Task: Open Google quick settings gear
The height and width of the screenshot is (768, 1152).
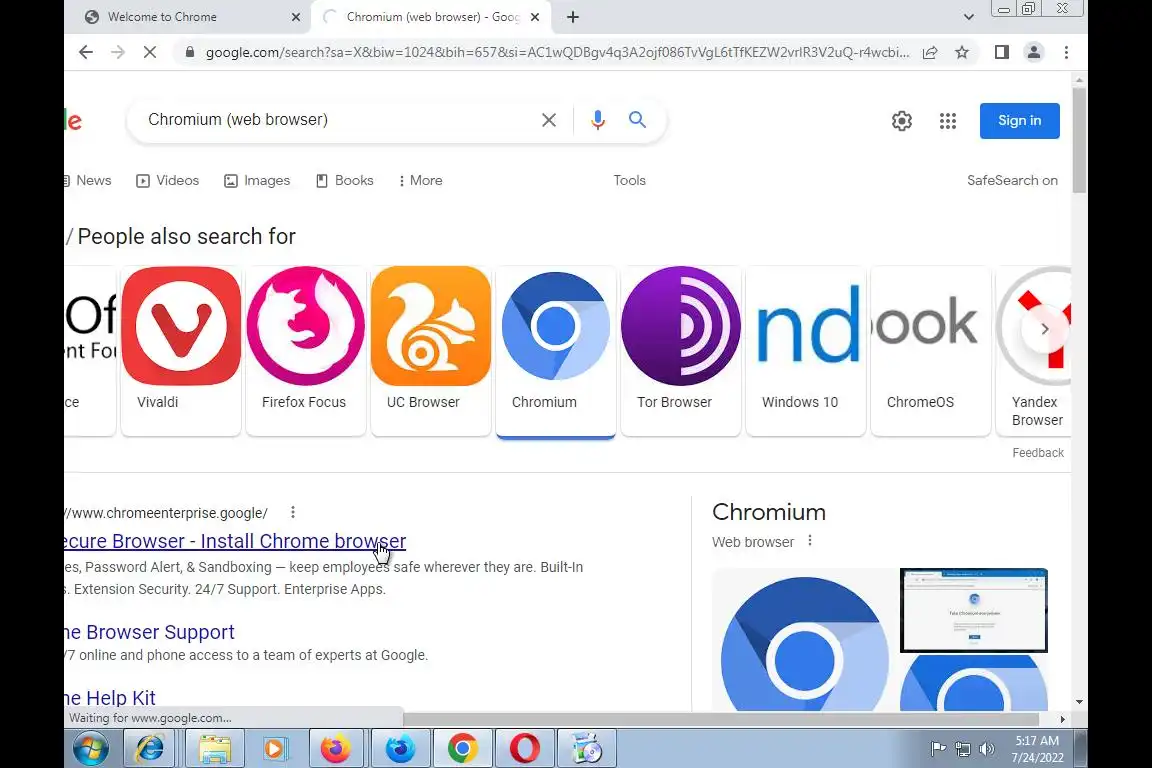Action: coord(901,121)
